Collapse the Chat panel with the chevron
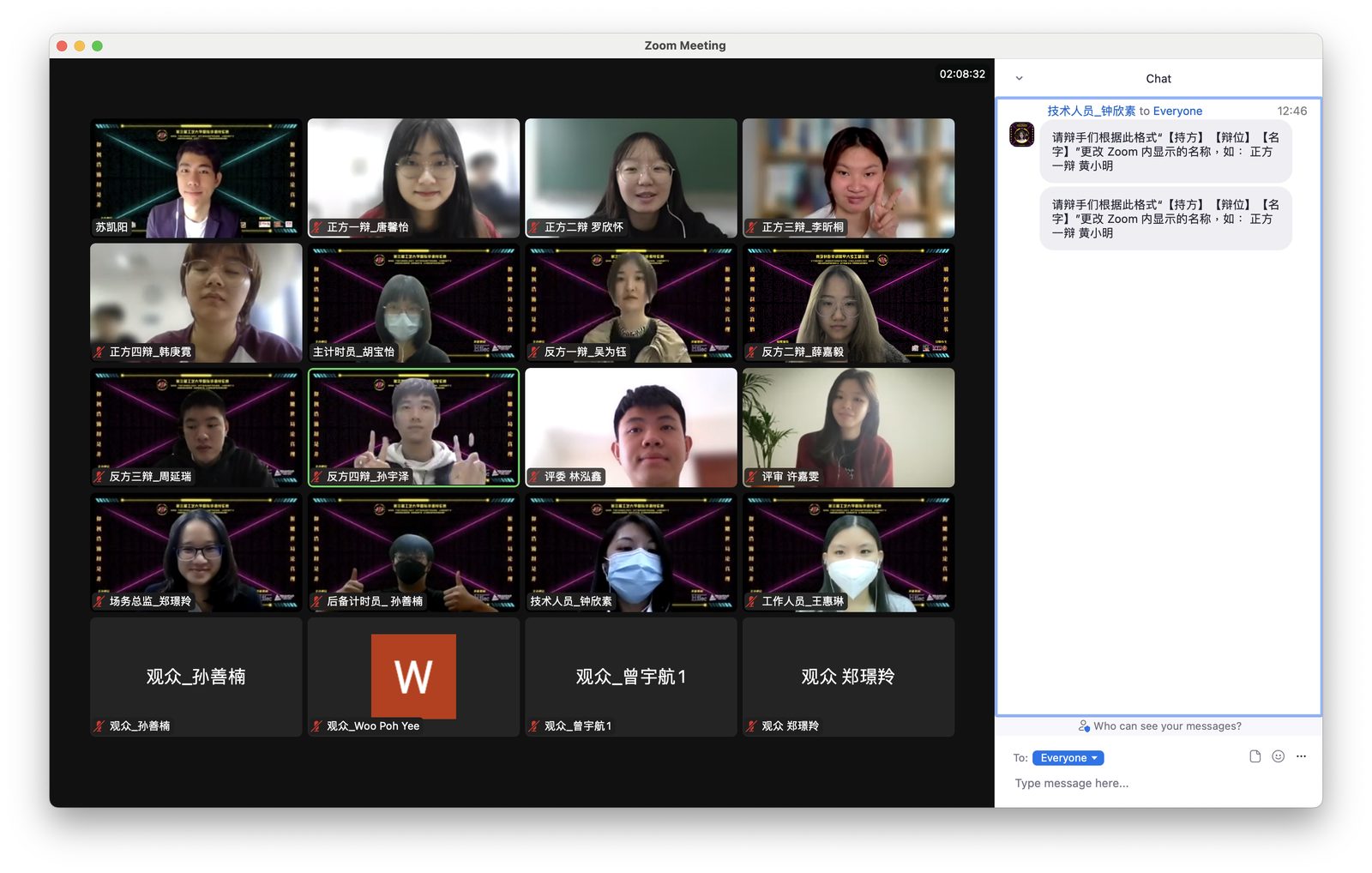 coord(1019,78)
